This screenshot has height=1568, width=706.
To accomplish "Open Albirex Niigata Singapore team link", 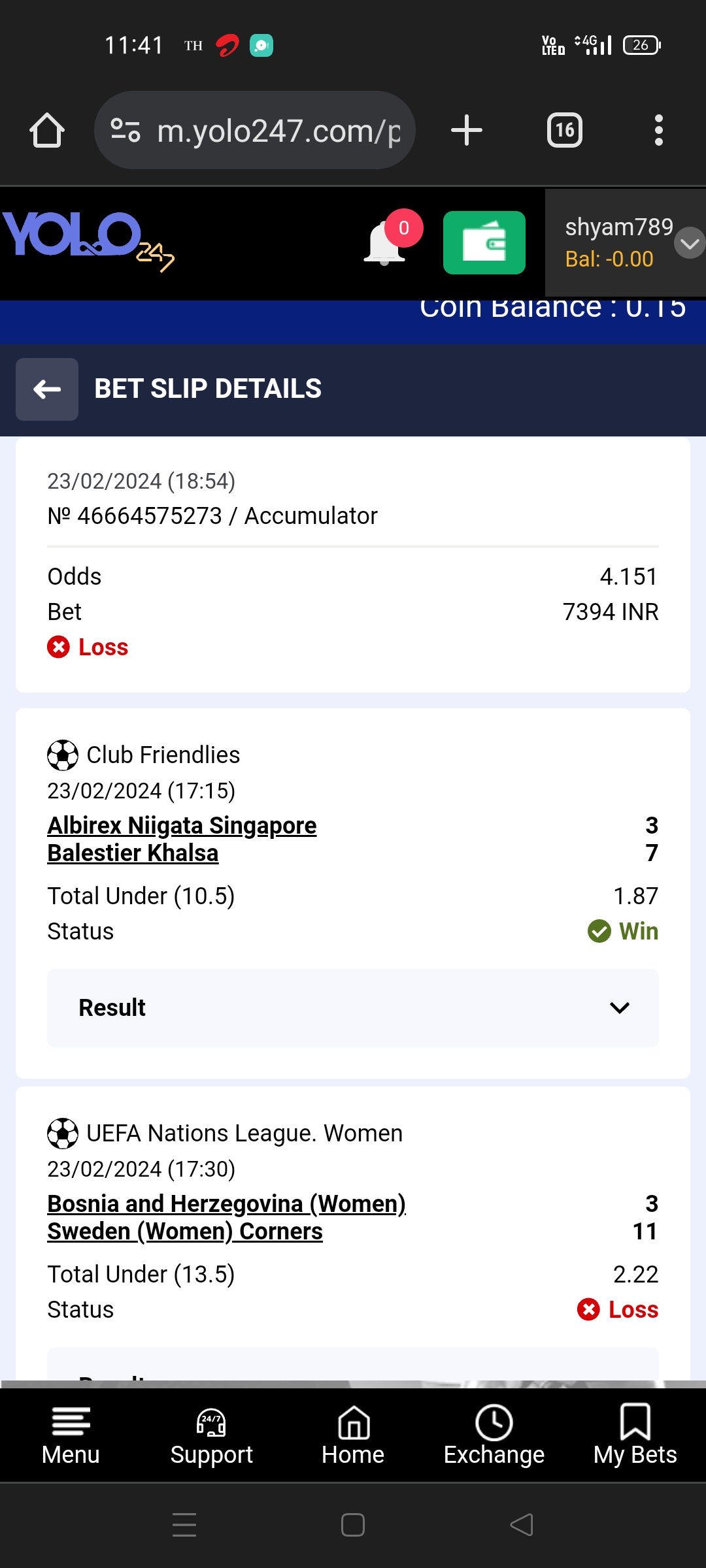I will point(182,826).
